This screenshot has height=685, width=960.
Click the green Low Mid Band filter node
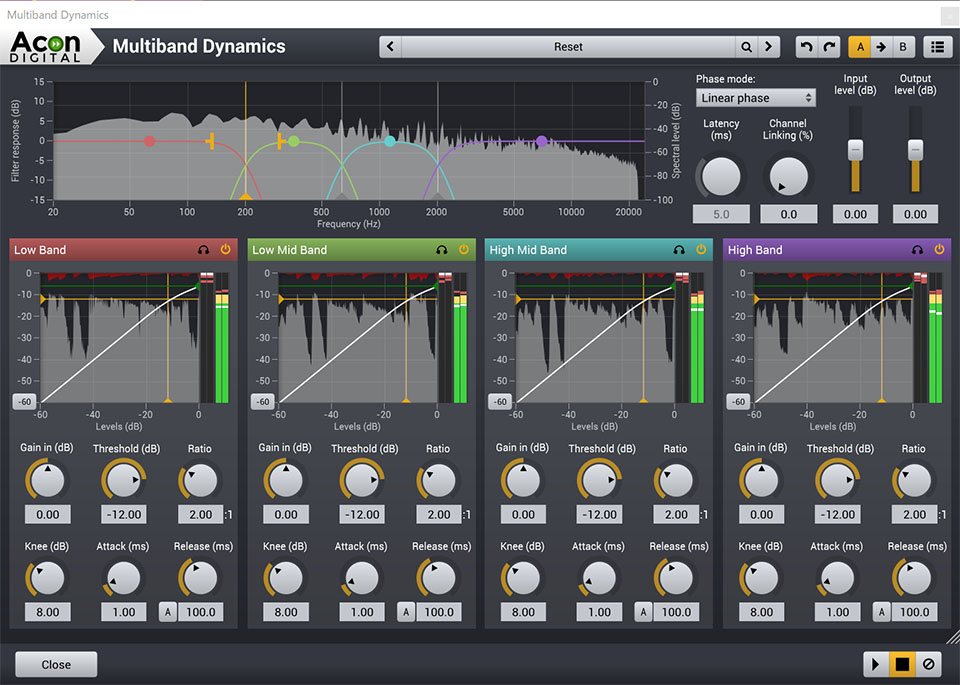coord(293,141)
